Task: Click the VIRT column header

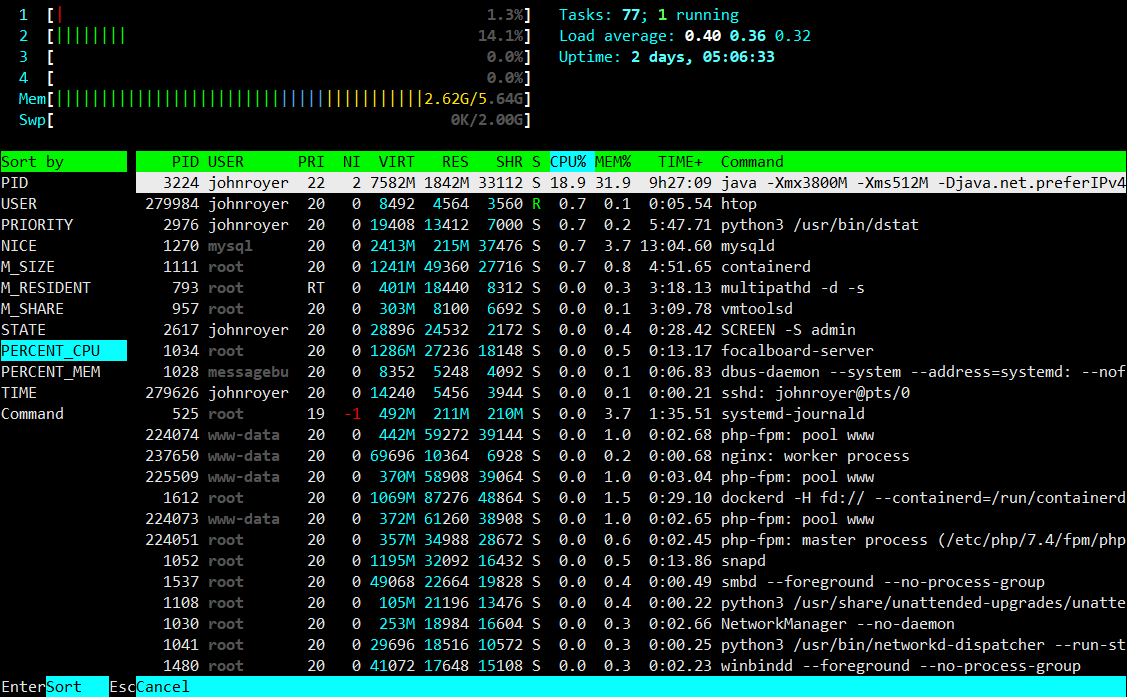Action: (397, 162)
